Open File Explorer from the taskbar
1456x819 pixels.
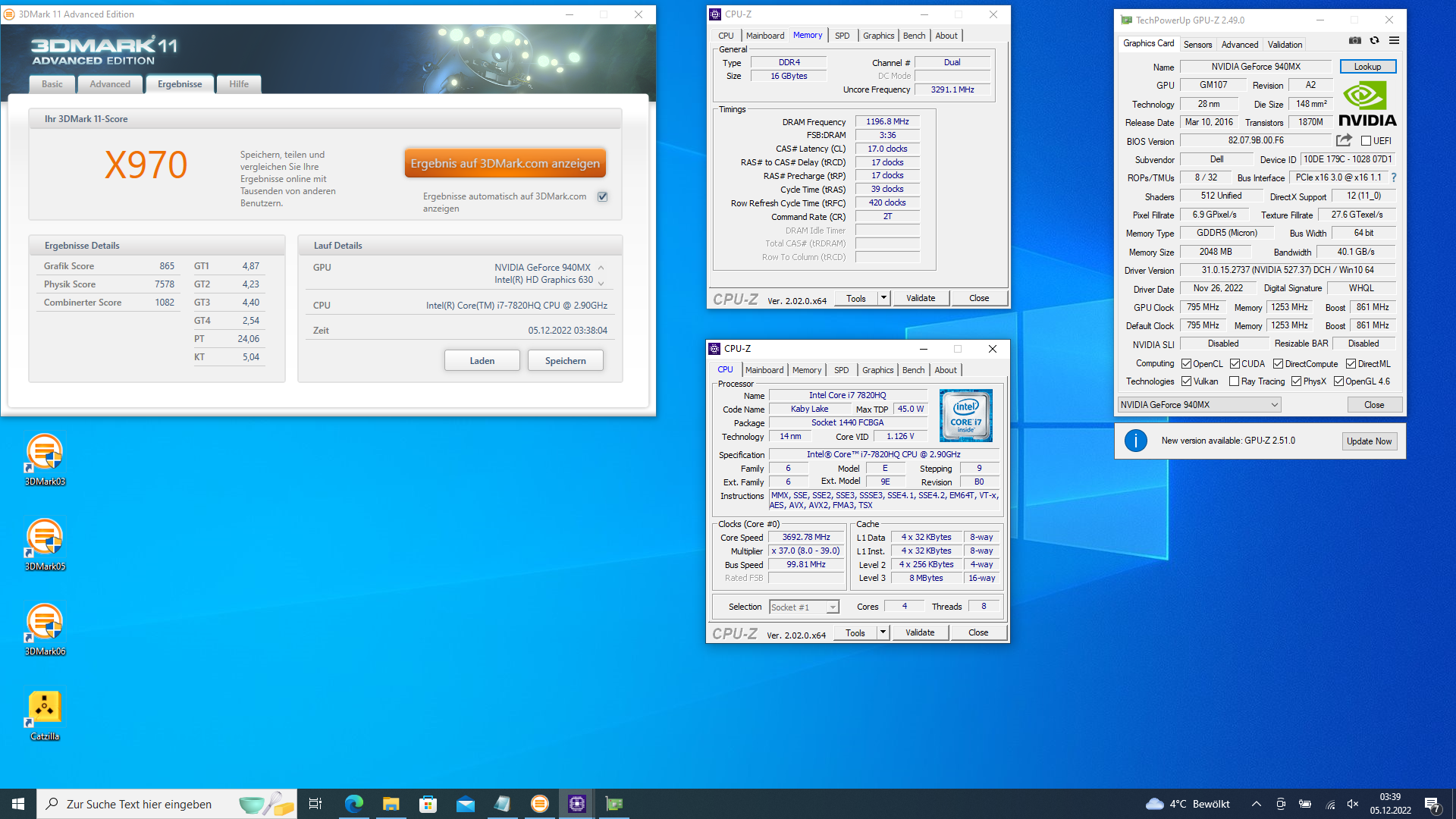tap(391, 804)
